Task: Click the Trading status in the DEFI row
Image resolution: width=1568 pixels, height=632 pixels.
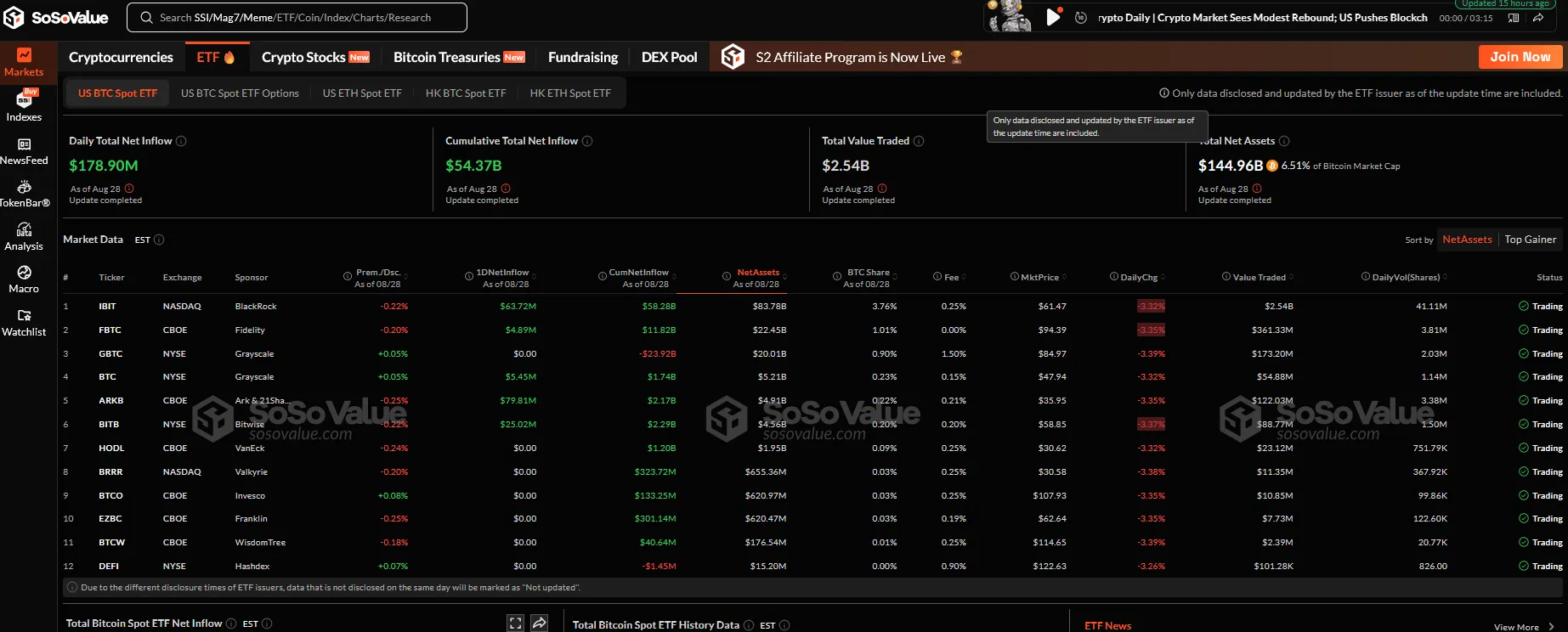Action: coord(1541,566)
